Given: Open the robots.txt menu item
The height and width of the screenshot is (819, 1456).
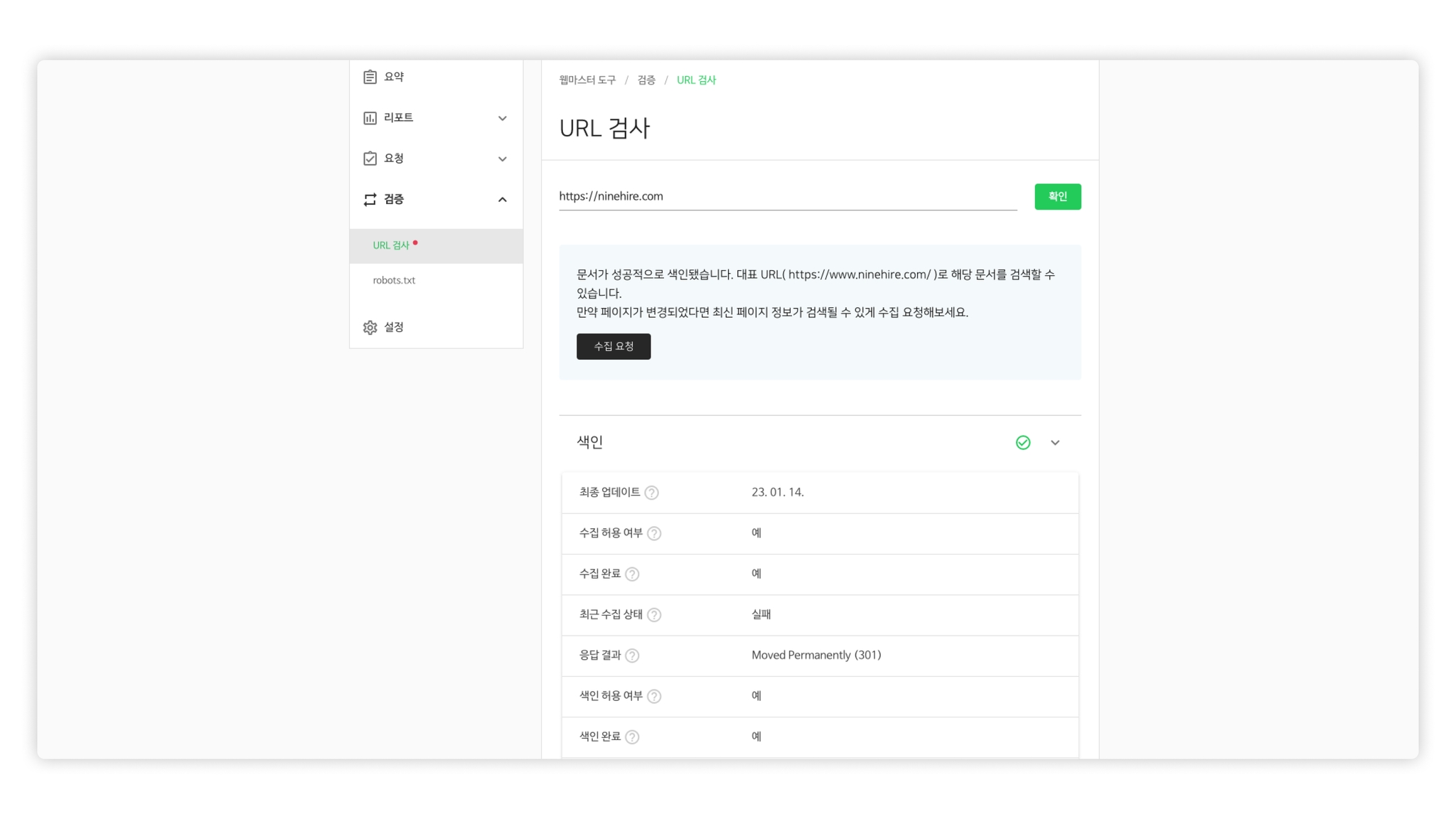Looking at the screenshot, I should point(394,281).
